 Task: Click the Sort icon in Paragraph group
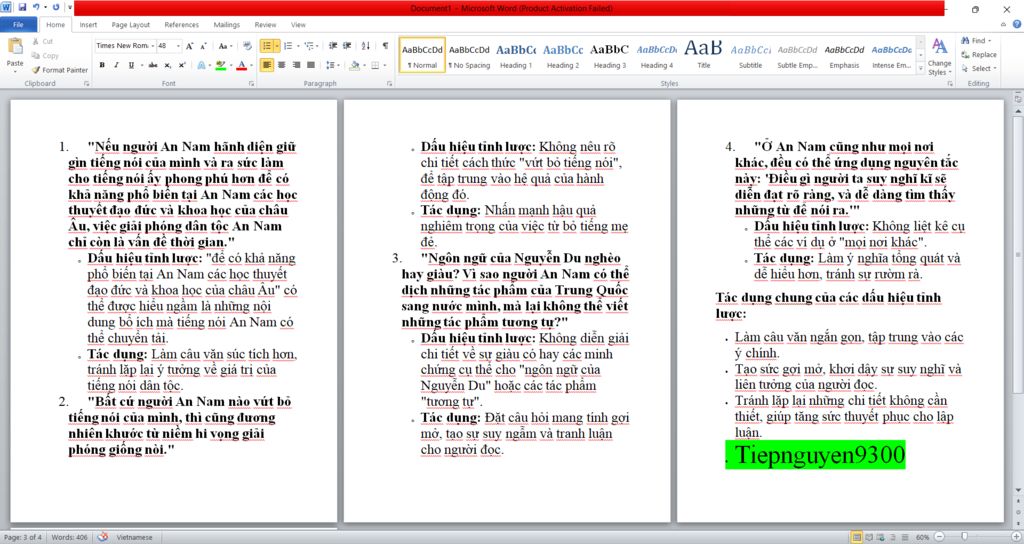367,46
